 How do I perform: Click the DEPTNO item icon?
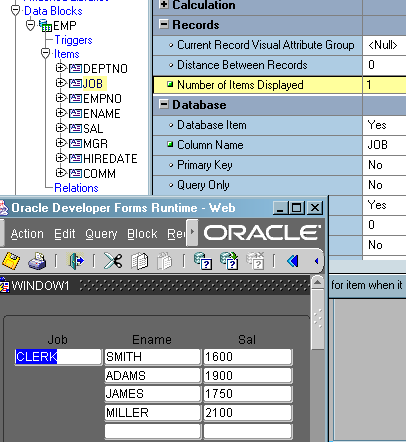(75, 68)
